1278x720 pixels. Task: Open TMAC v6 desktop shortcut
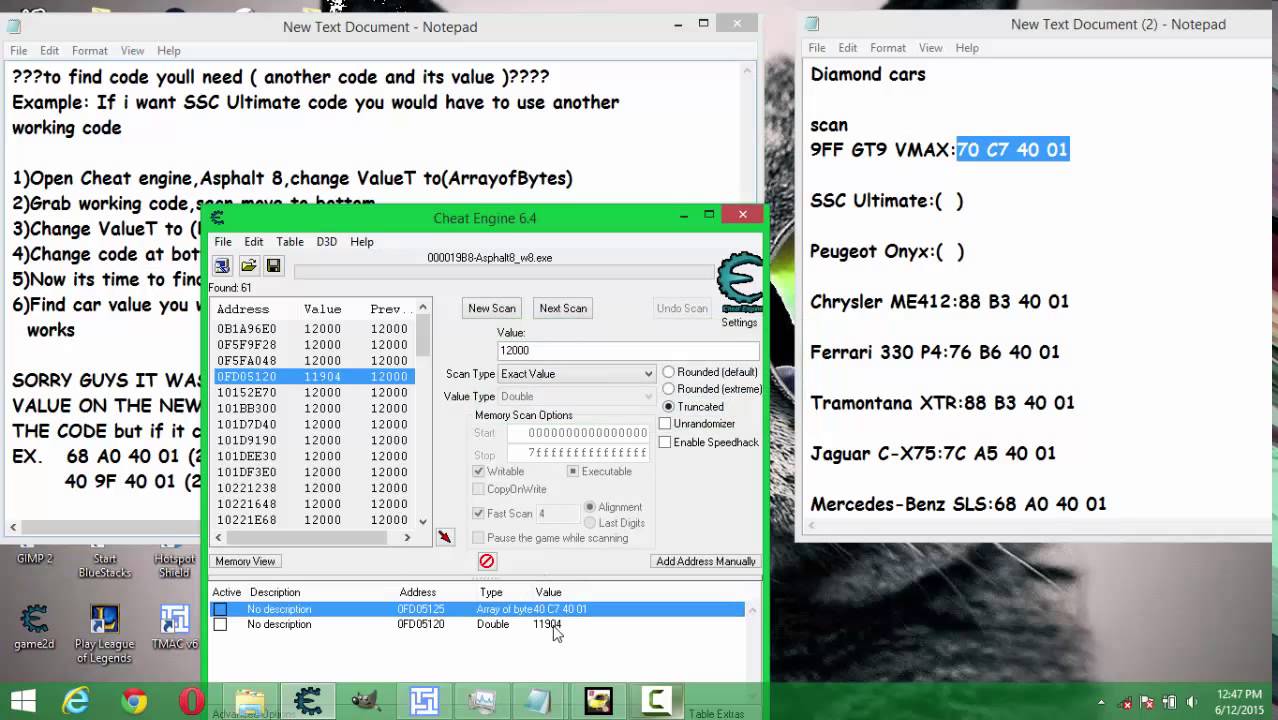(174, 627)
